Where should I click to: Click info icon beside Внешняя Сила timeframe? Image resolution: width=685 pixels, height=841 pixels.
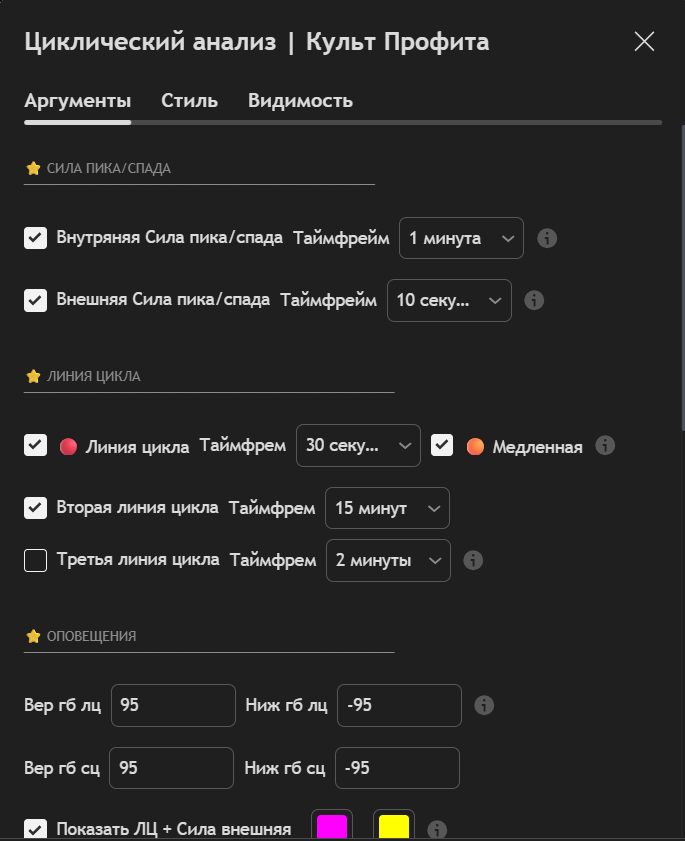534,300
